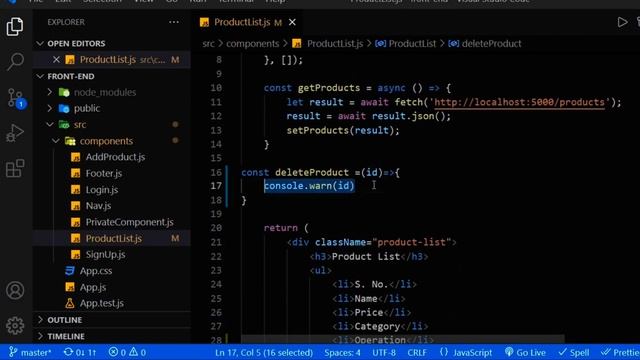Open AddProduct.js file
The width and height of the screenshot is (640, 360).
pyautogui.click(x=115, y=157)
